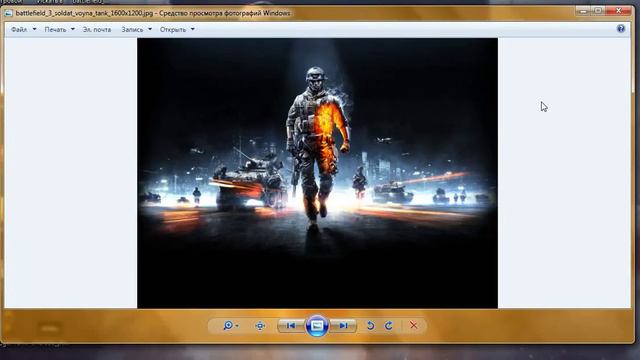
Task: Start the slide show
Action: pos(317,325)
